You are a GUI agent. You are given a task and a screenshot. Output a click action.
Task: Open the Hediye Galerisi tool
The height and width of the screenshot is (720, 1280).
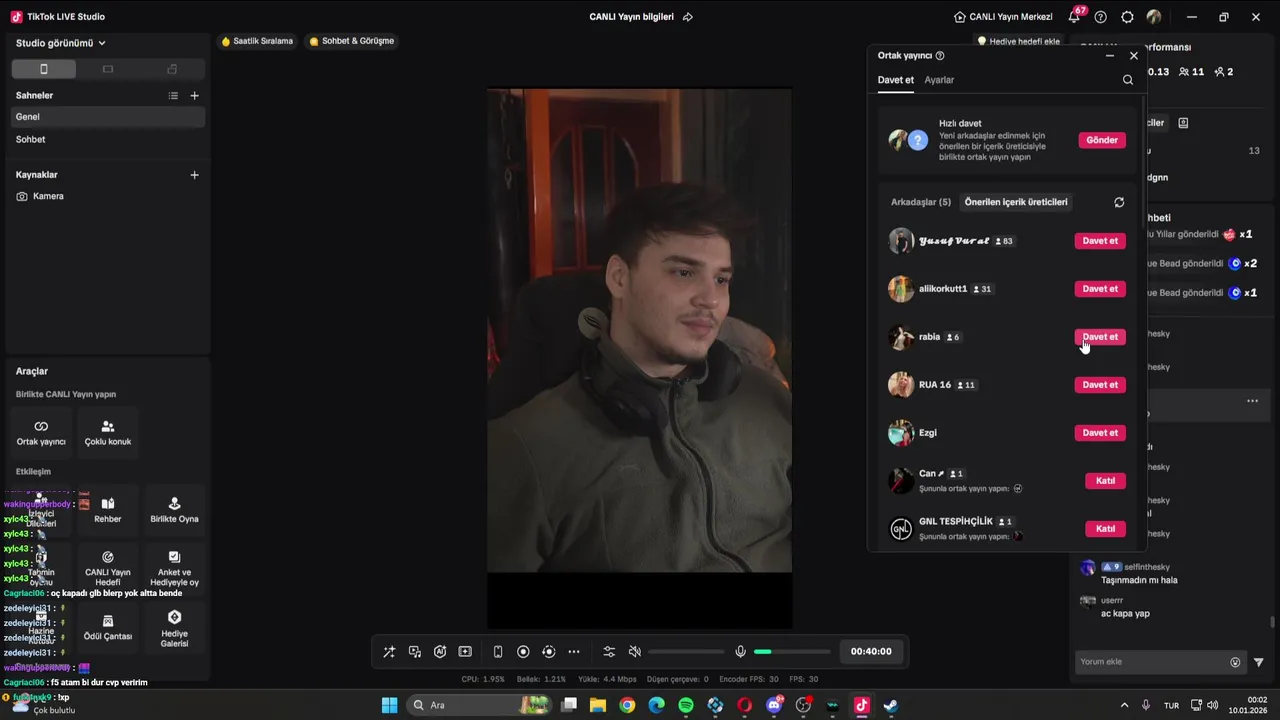click(x=174, y=627)
